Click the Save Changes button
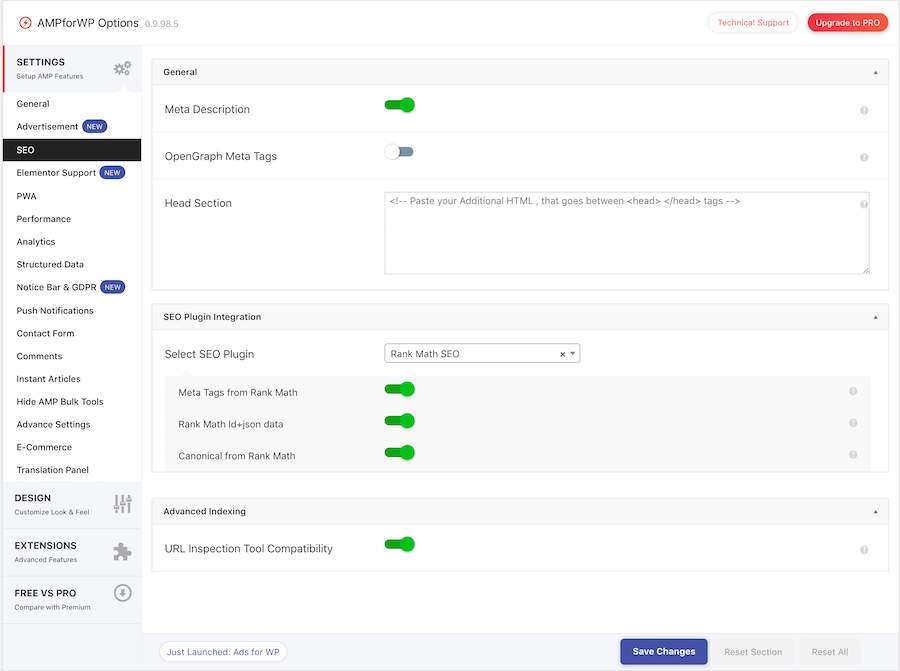This screenshot has height=671, width=900. 664,652
